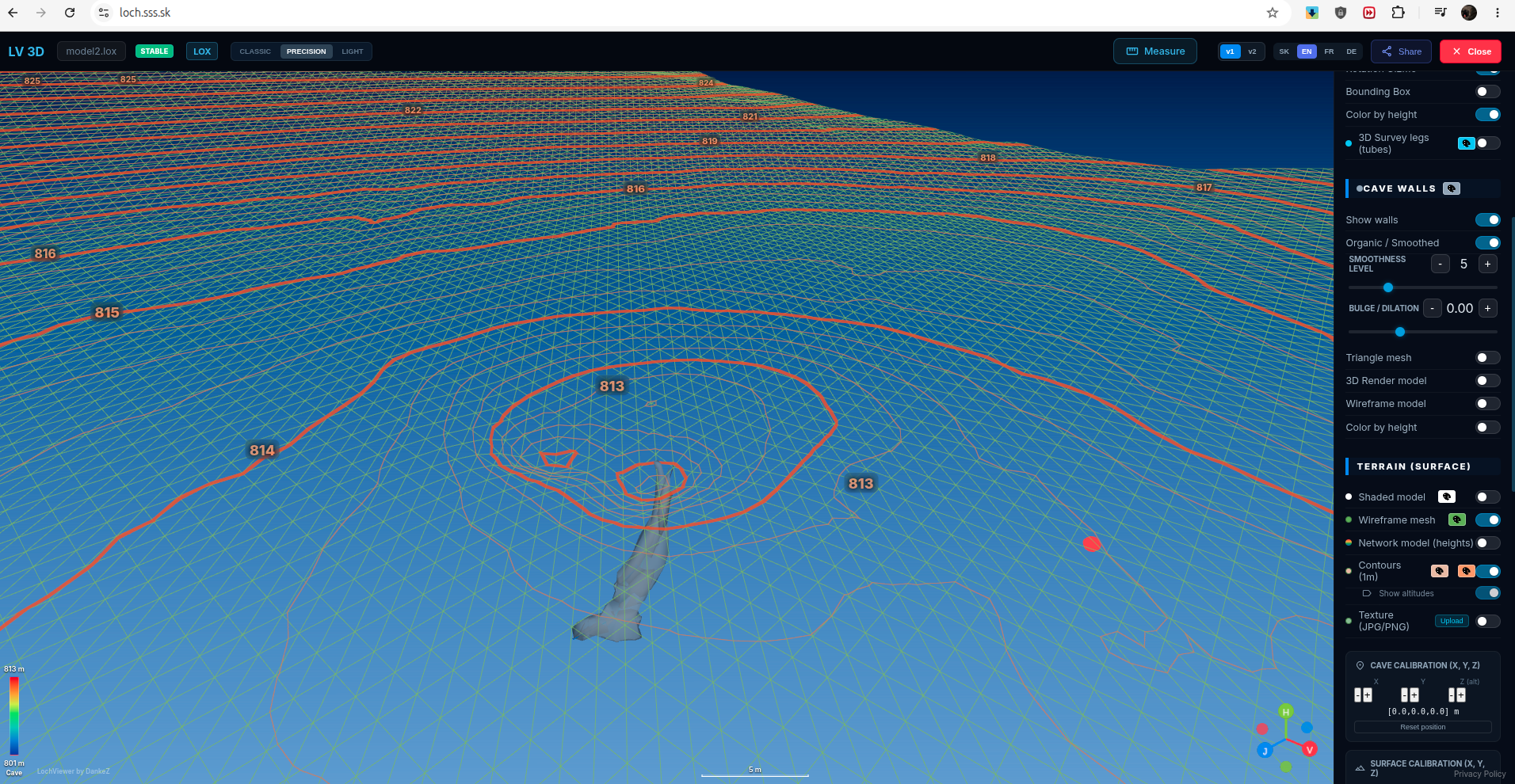Viewport: 1515px width, 784px height.
Task: Open the second Contours color palette
Action: pos(1466,571)
